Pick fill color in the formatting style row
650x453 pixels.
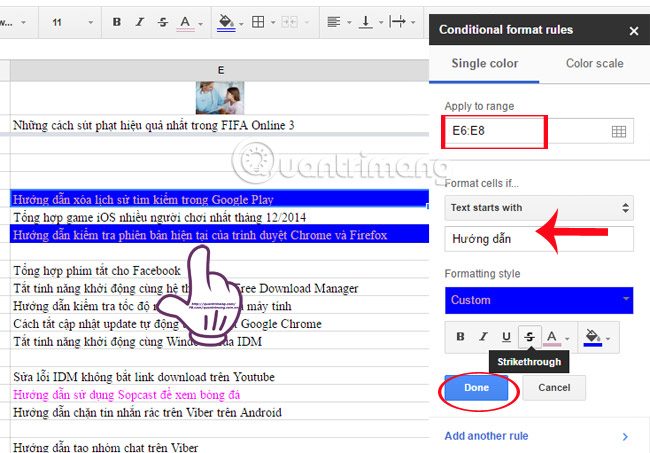593,337
